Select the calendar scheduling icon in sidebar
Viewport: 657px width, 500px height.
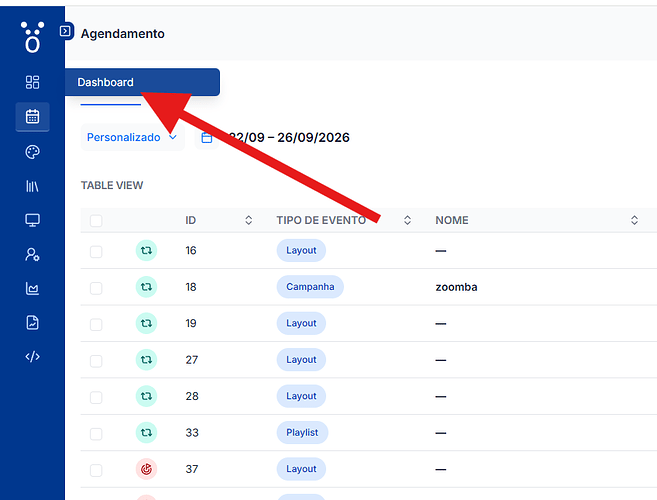[32, 117]
